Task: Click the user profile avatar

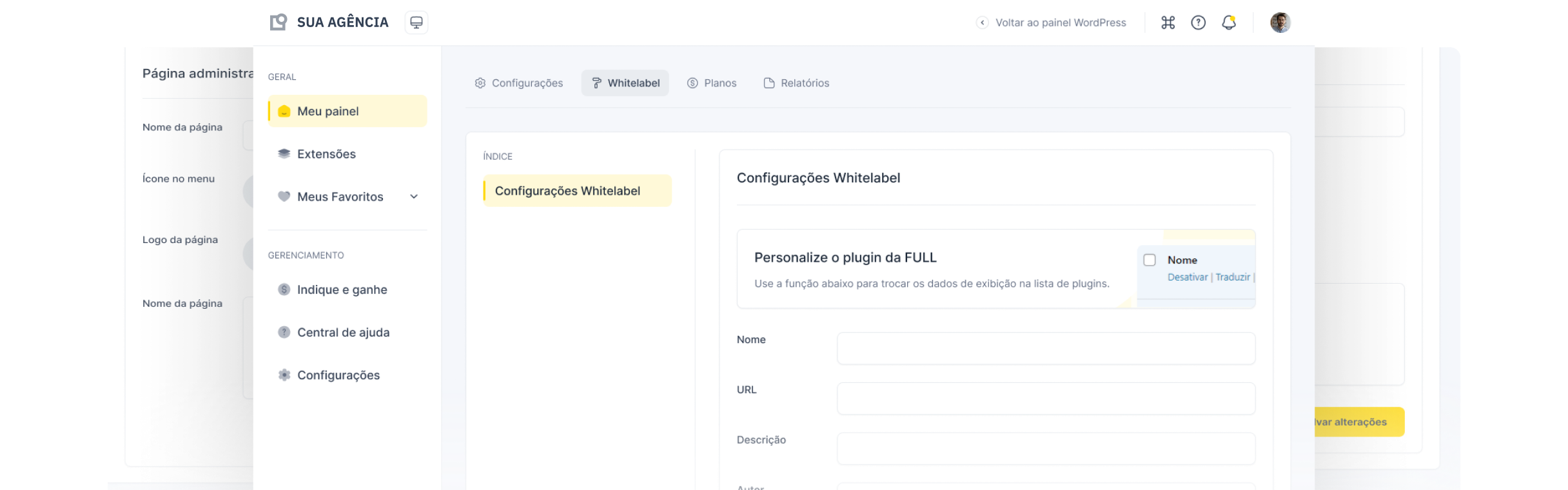Action: [x=1280, y=23]
